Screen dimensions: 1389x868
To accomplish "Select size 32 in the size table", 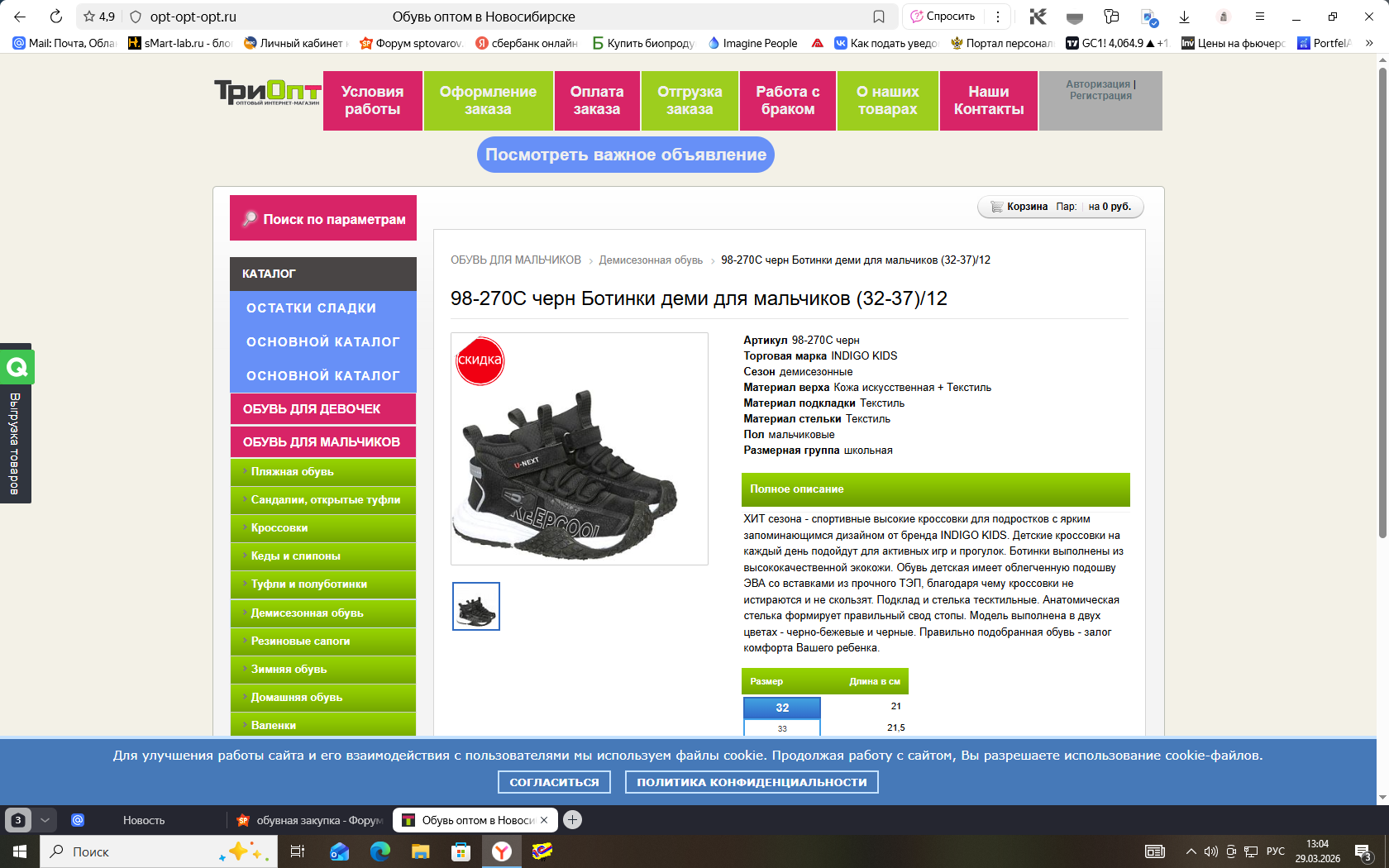I will [782, 708].
